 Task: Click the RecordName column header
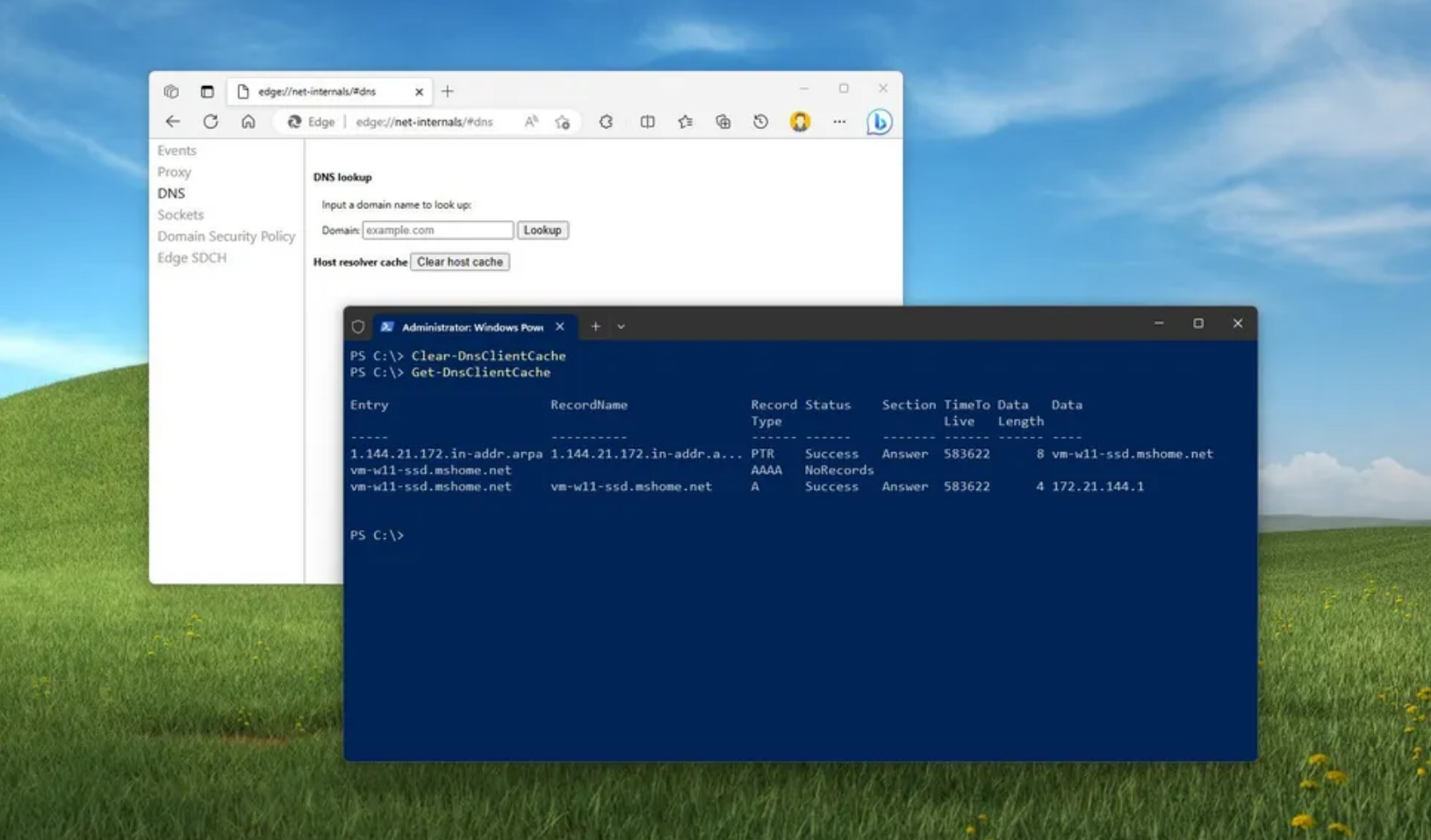coord(588,406)
